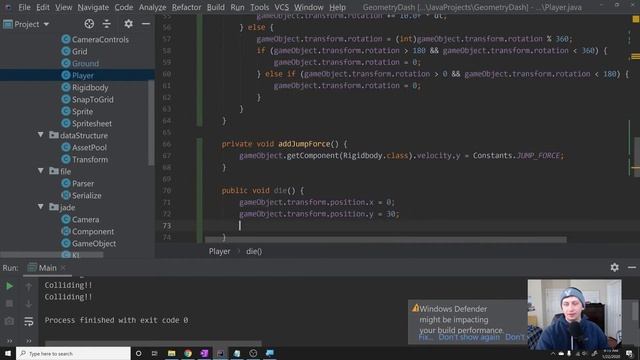Image resolution: width=640 pixels, height=360 pixels.
Task: Click the down stack trace arrow
Action: click(x=29, y=304)
